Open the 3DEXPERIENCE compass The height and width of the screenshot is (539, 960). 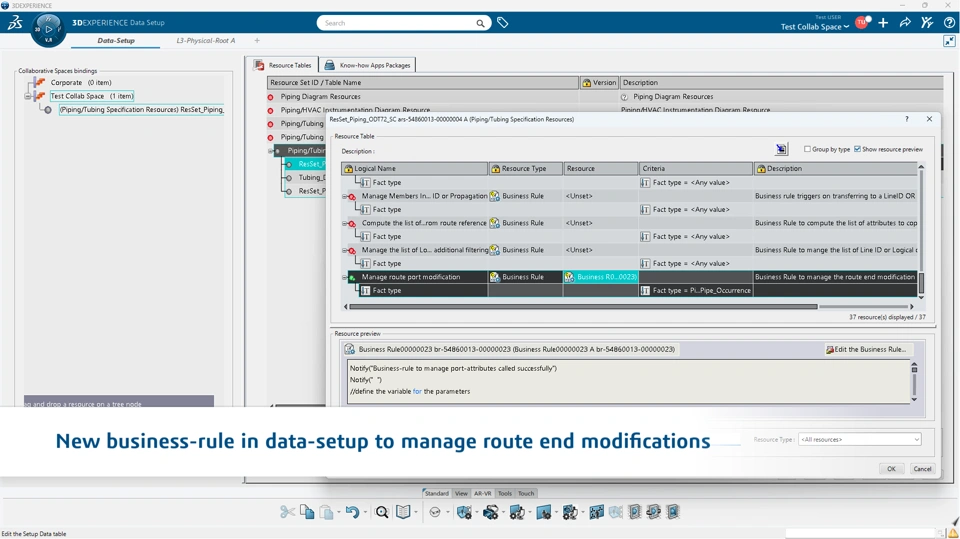click(48, 29)
